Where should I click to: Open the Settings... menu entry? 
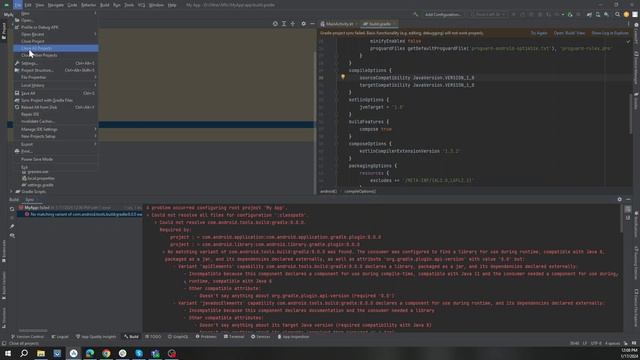[x=56, y=63]
